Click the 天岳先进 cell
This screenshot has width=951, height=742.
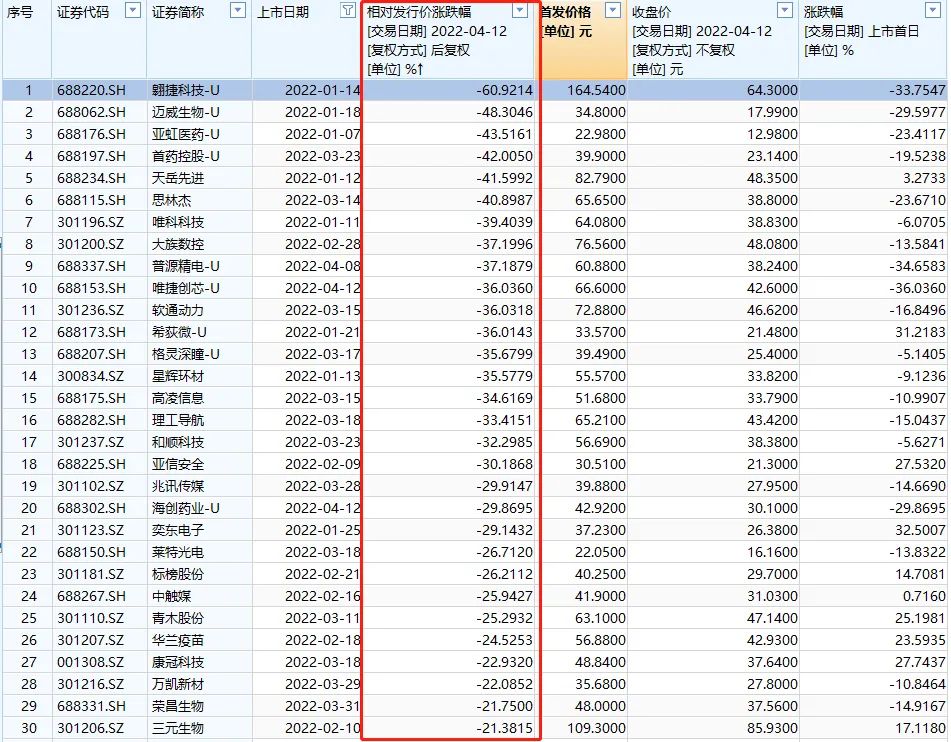pyautogui.click(x=178, y=178)
